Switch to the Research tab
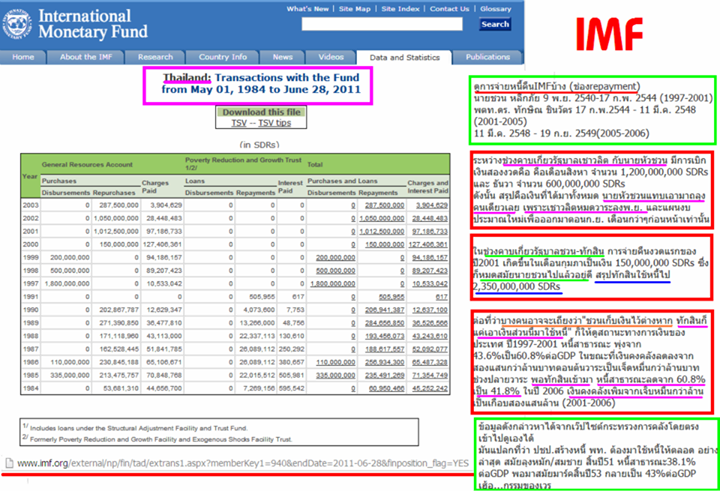720x491 pixels. (x=155, y=57)
